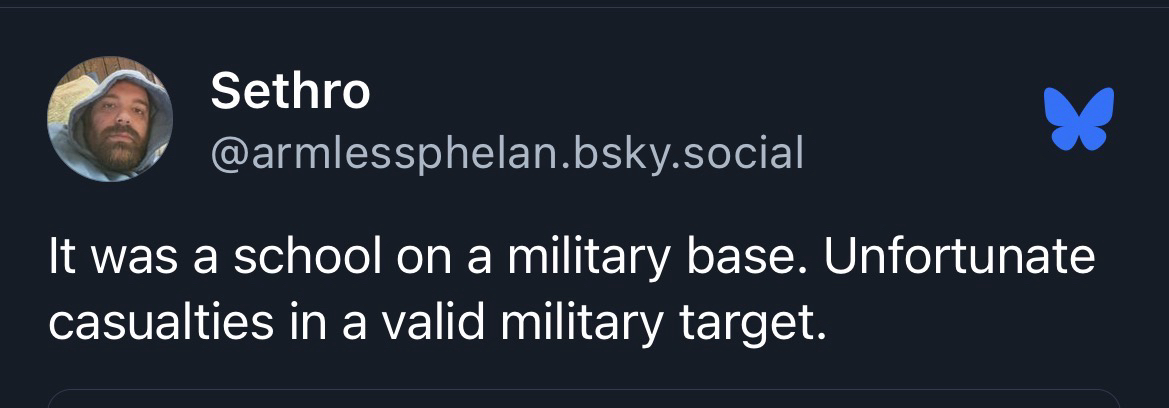
Task: Click the word "It" starting the post
Action: click(x=62, y=258)
